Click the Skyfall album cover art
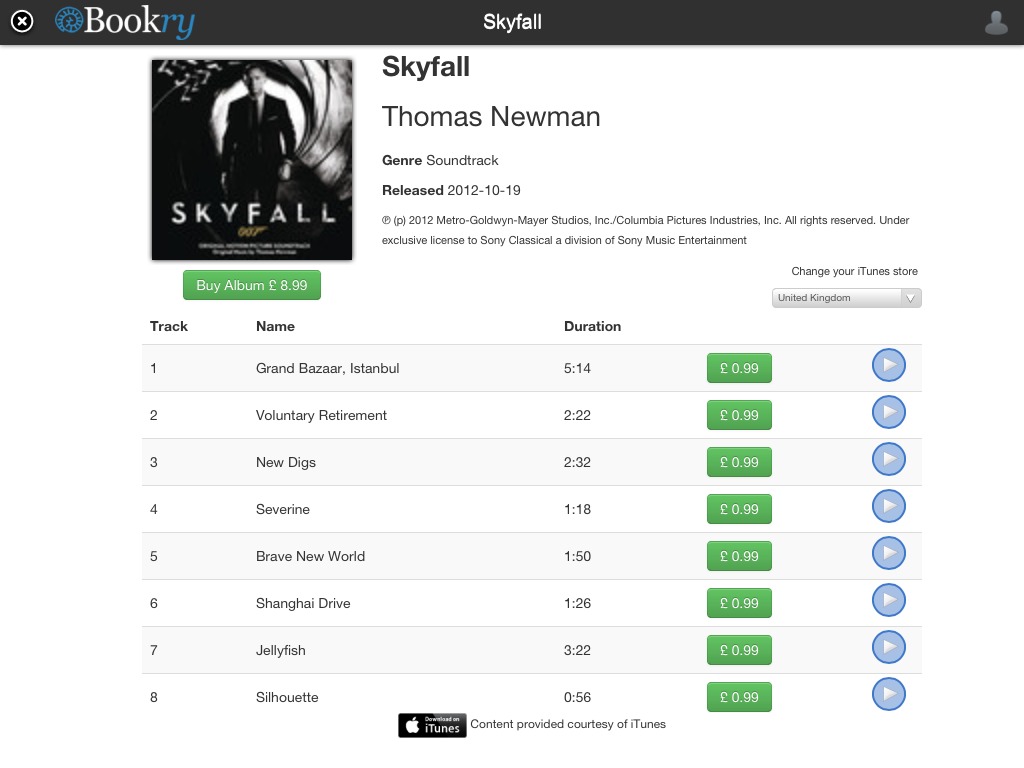The height and width of the screenshot is (768, 1024). point(252,160)
